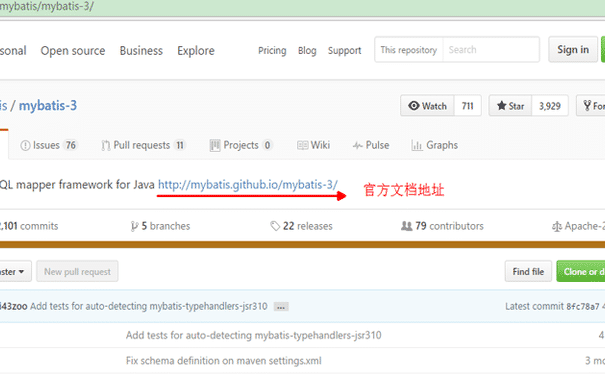View the 79 contributors link
This screenshot has height=375, width=605.
coord(442,226)
